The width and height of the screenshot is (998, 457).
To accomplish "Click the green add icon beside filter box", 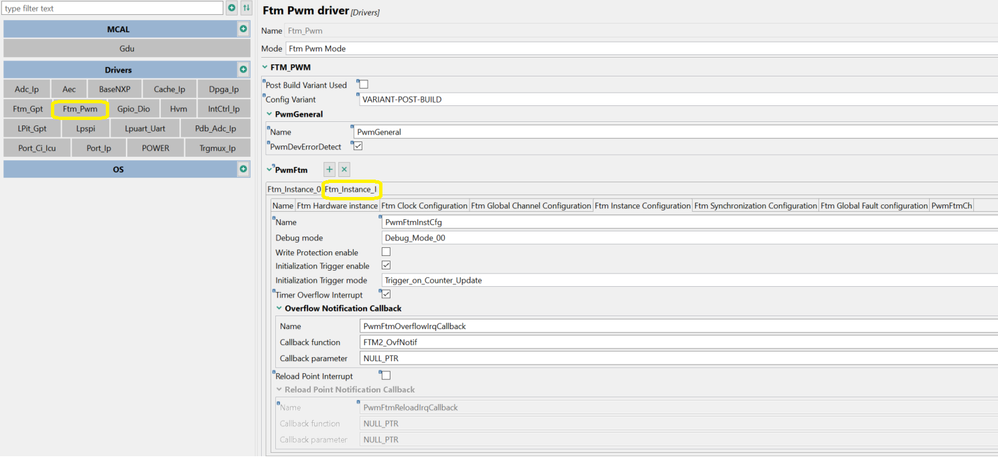I will pos(232,8).
